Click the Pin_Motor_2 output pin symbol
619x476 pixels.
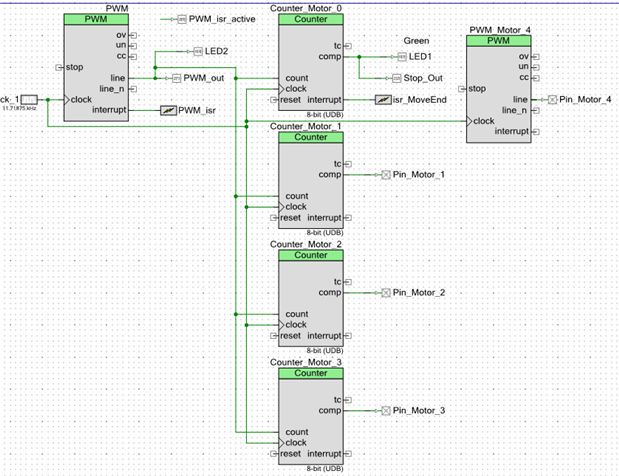coord(386,293)
